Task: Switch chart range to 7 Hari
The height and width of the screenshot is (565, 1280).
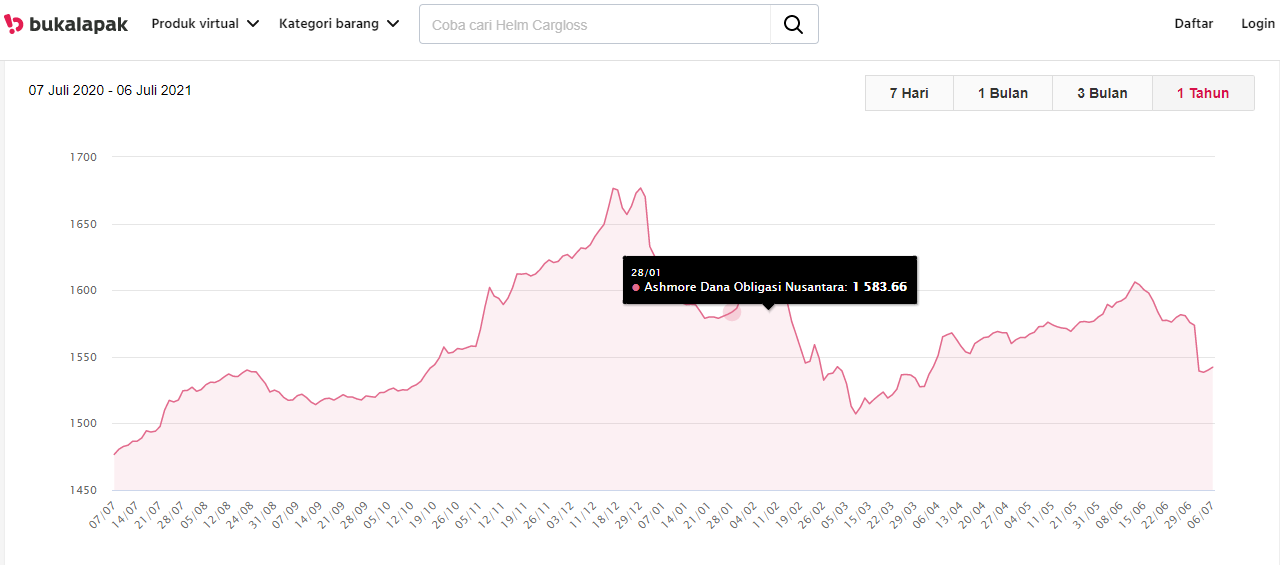Action: [x=909, y=93]
